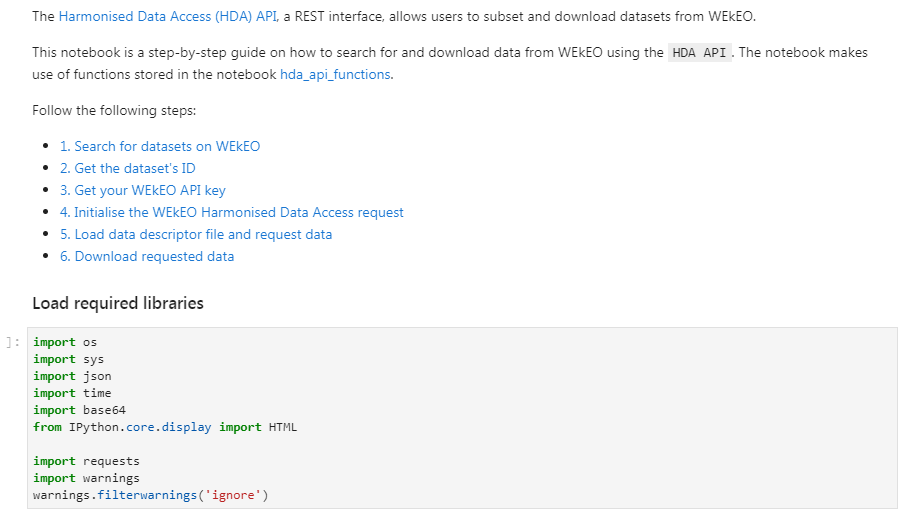The image size is (908, 517).
Task: Place cursor on 'import base64' line
Action: click(79, 410)
